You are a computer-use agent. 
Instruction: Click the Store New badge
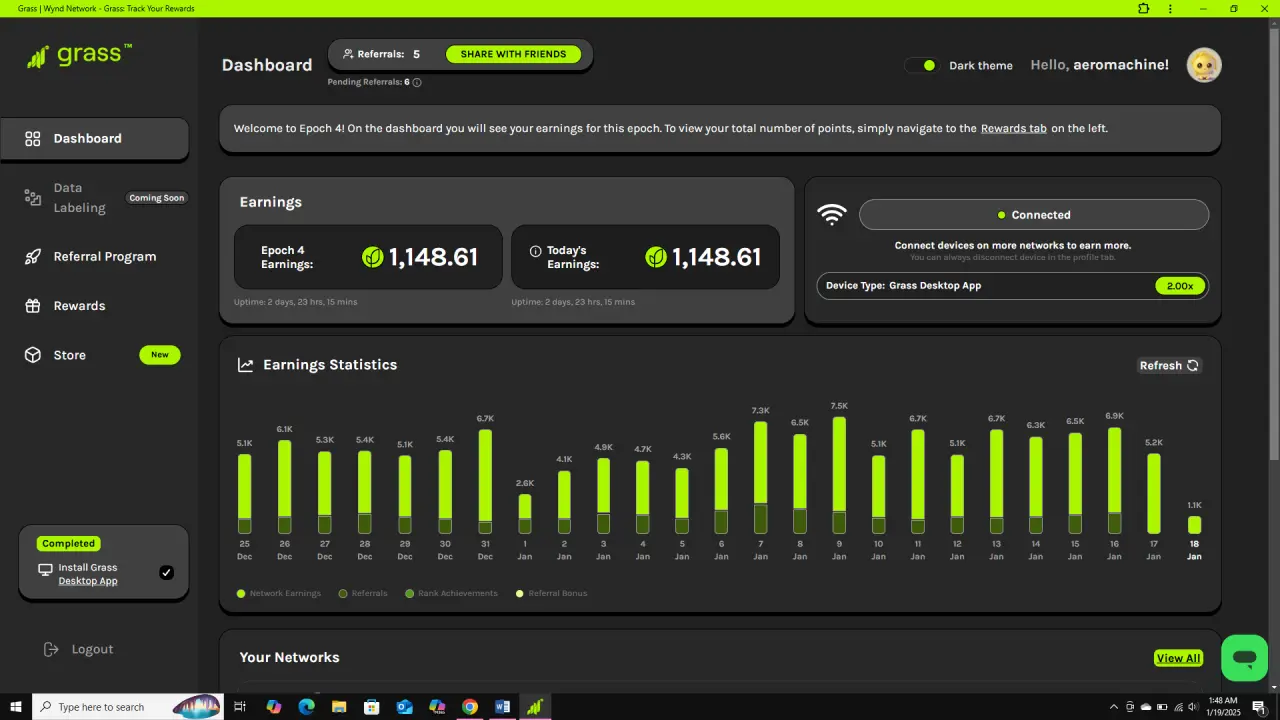coord(160,355)
